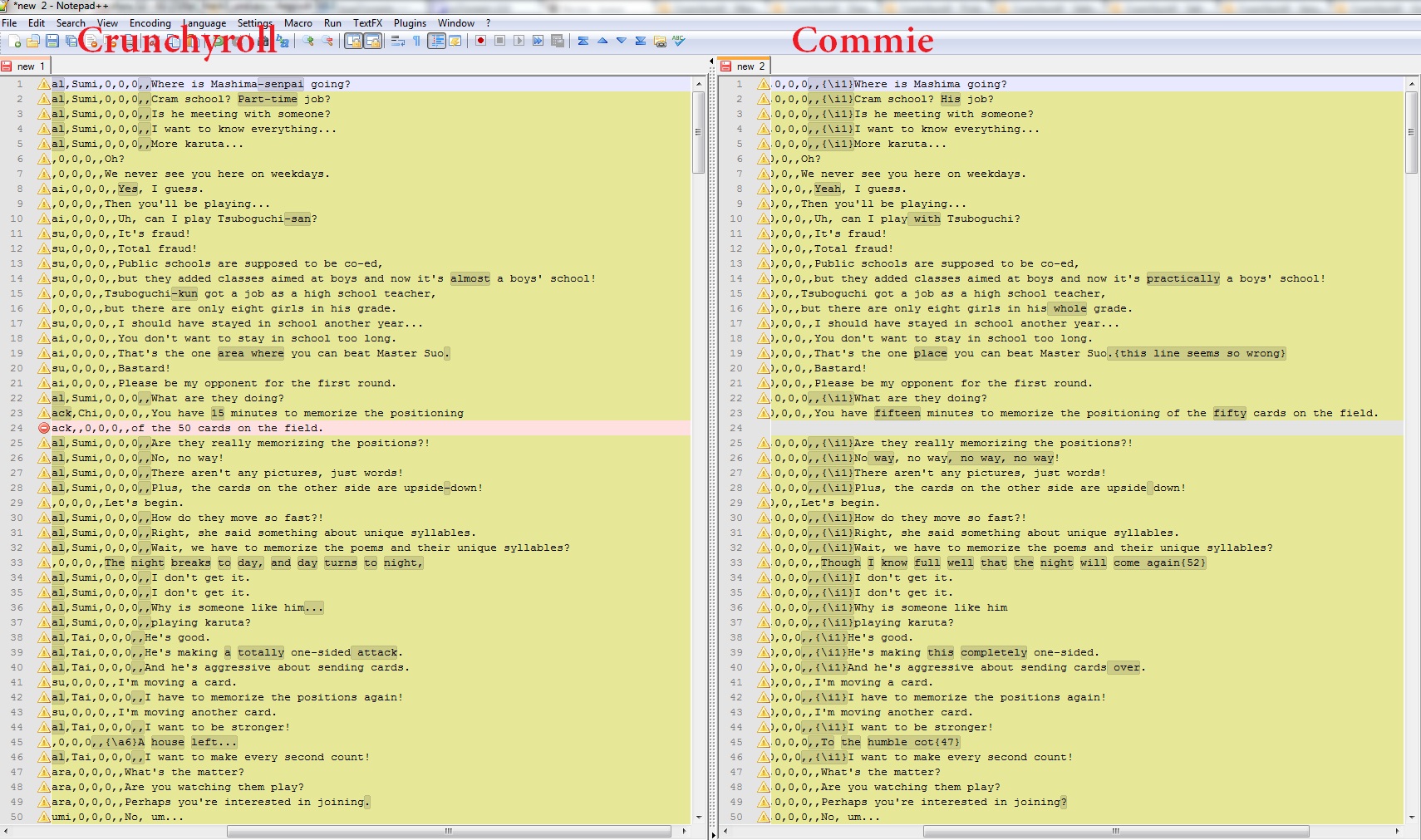The width and height of the screenshot is (1421, 840).
Task: Click left pane horizontal scrollbar thumb
Action: 449,831
